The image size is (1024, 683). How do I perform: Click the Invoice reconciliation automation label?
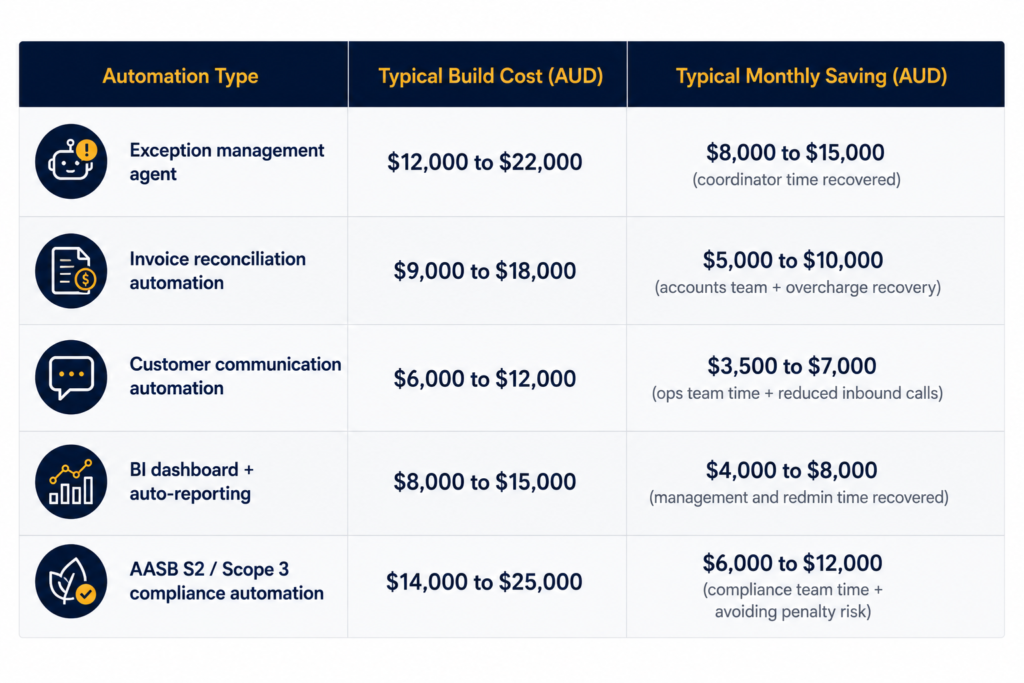coord(217,270)
